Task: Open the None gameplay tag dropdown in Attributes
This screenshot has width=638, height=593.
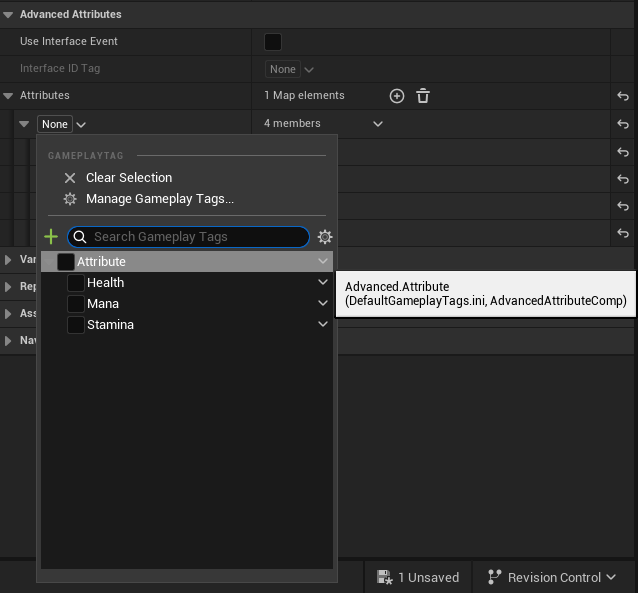Action: pyautogui.click(x=62, y=124)
